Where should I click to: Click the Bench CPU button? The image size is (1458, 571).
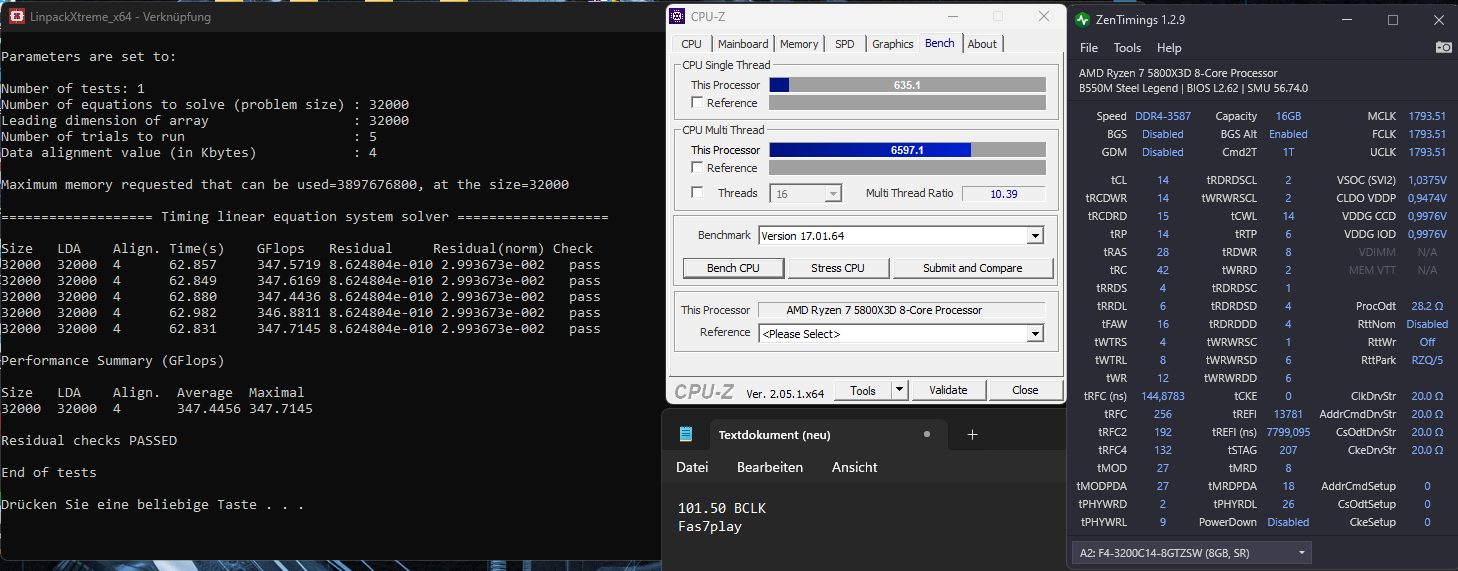pyautogui.click(x=734, y=268)
